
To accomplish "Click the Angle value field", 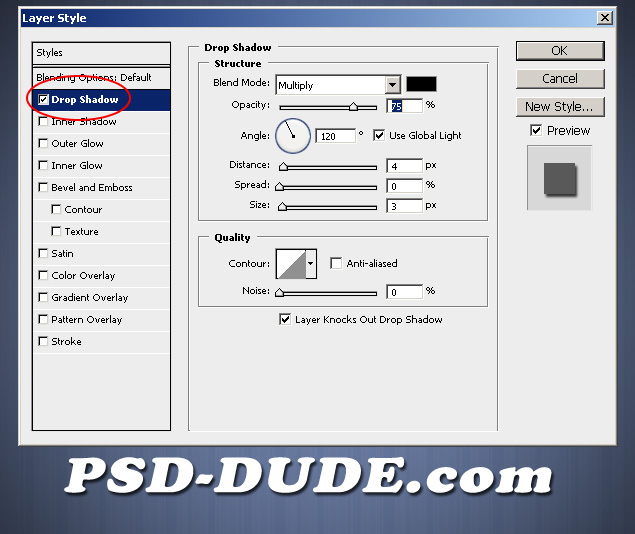I will (335, 136).
